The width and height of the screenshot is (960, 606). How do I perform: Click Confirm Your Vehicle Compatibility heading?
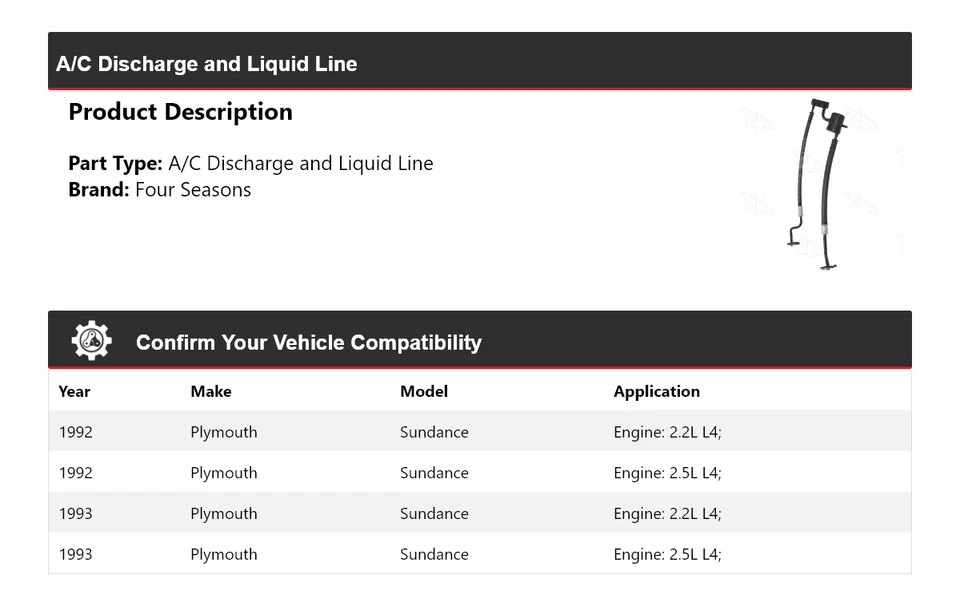[x=308, y=343]
